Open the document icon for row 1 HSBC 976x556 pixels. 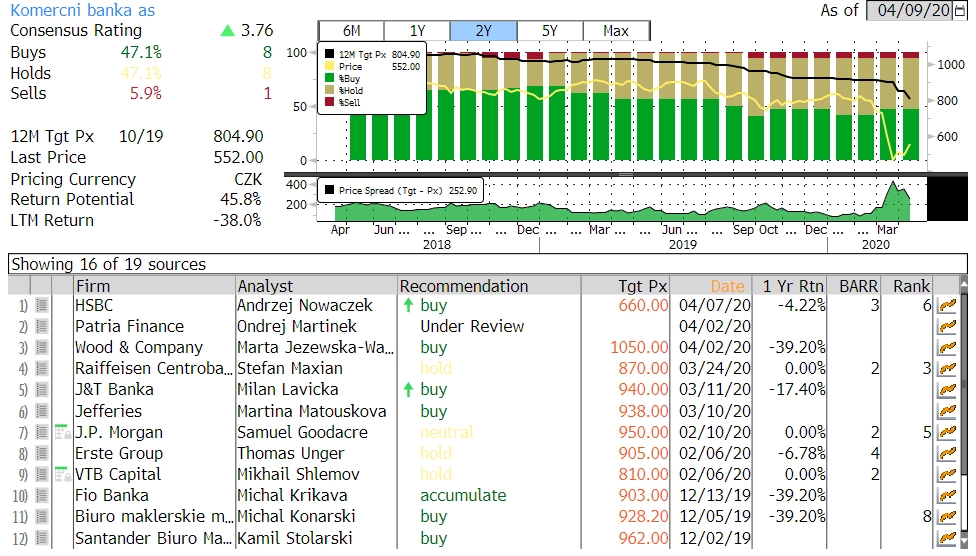tap(42, 305)
